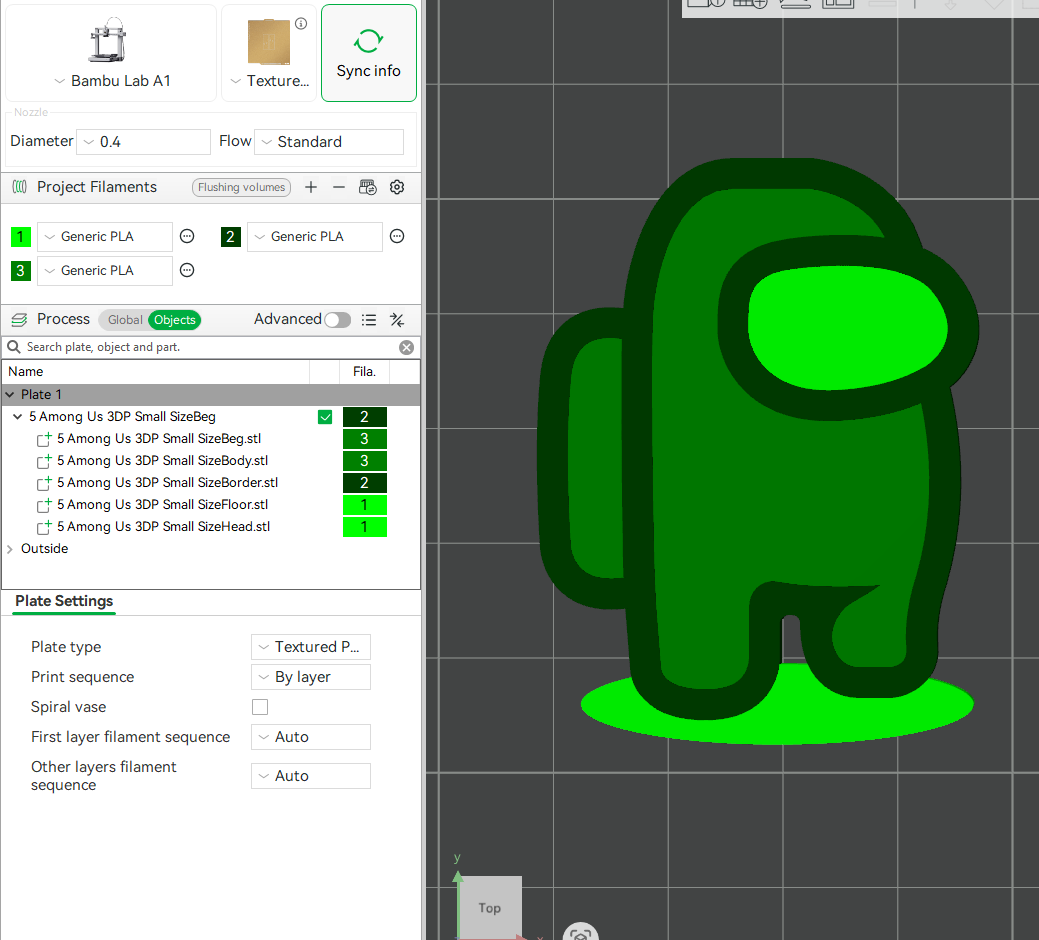Add a new filament with the plus icon
Screen dimensions: 1039x940
coord(311,187)
